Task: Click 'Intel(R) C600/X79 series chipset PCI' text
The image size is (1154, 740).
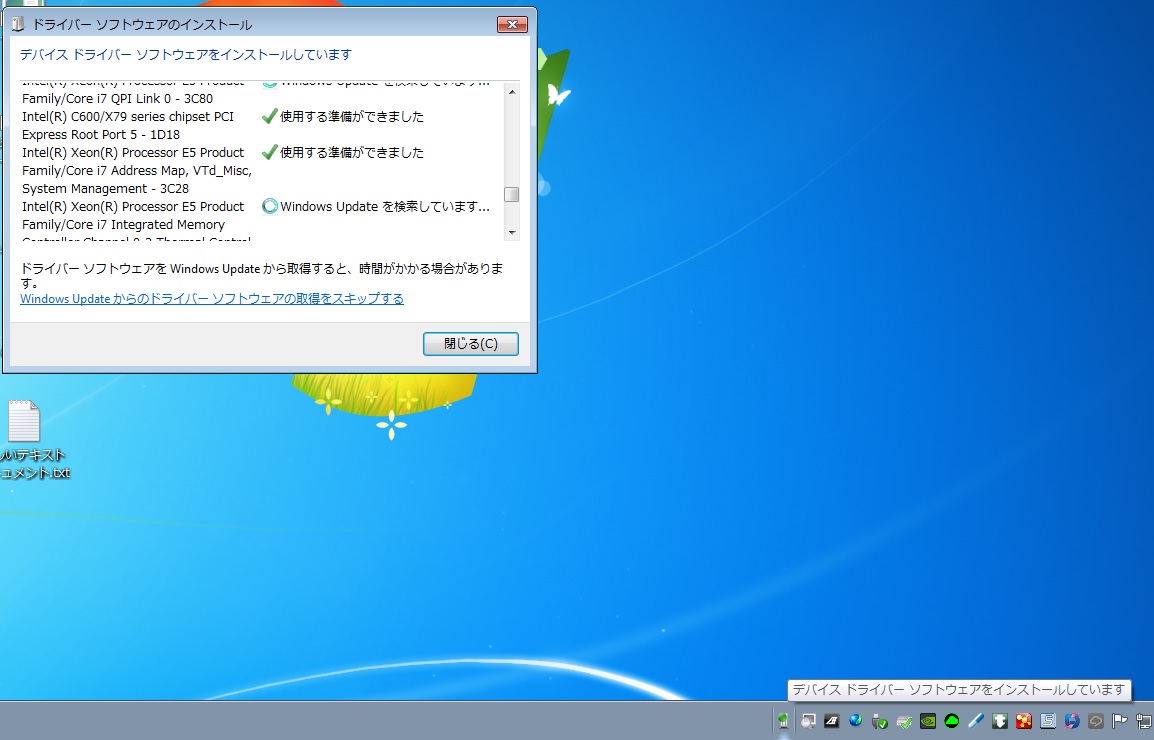Action: [x=128, y=116]
